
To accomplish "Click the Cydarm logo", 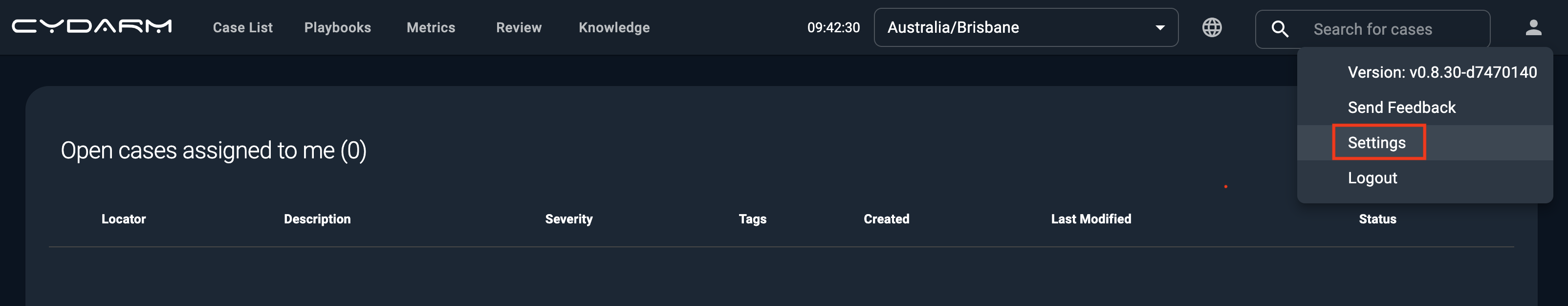I will [92, 27].
